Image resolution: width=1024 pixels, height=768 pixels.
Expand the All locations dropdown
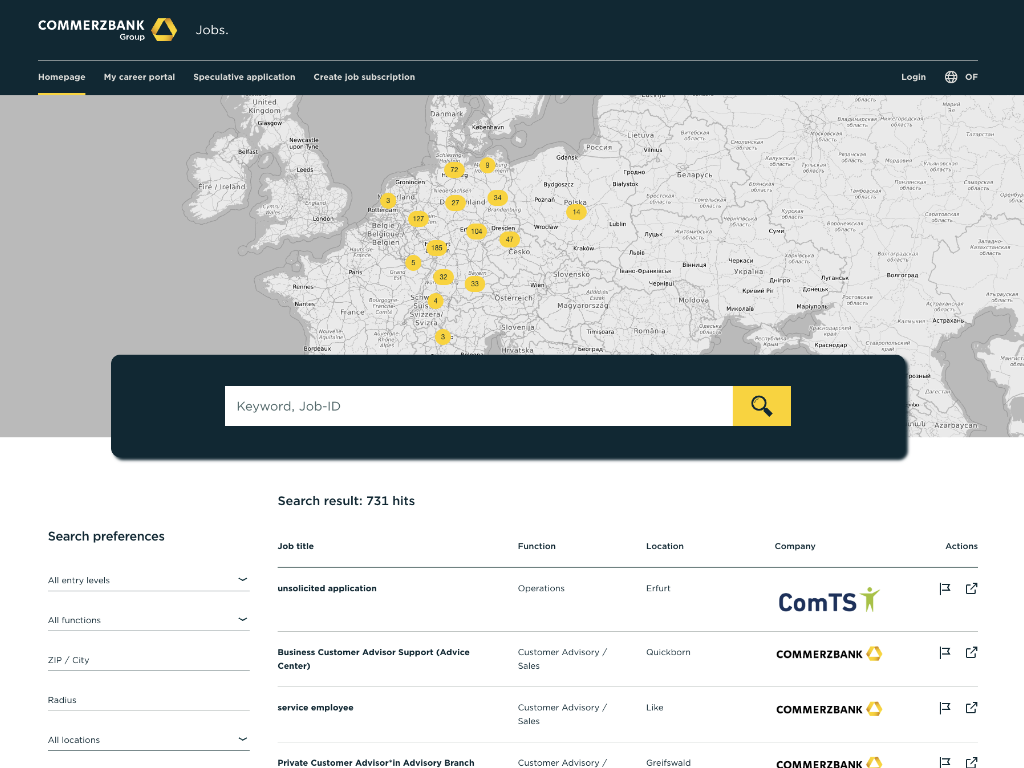(x=148, y=738)
